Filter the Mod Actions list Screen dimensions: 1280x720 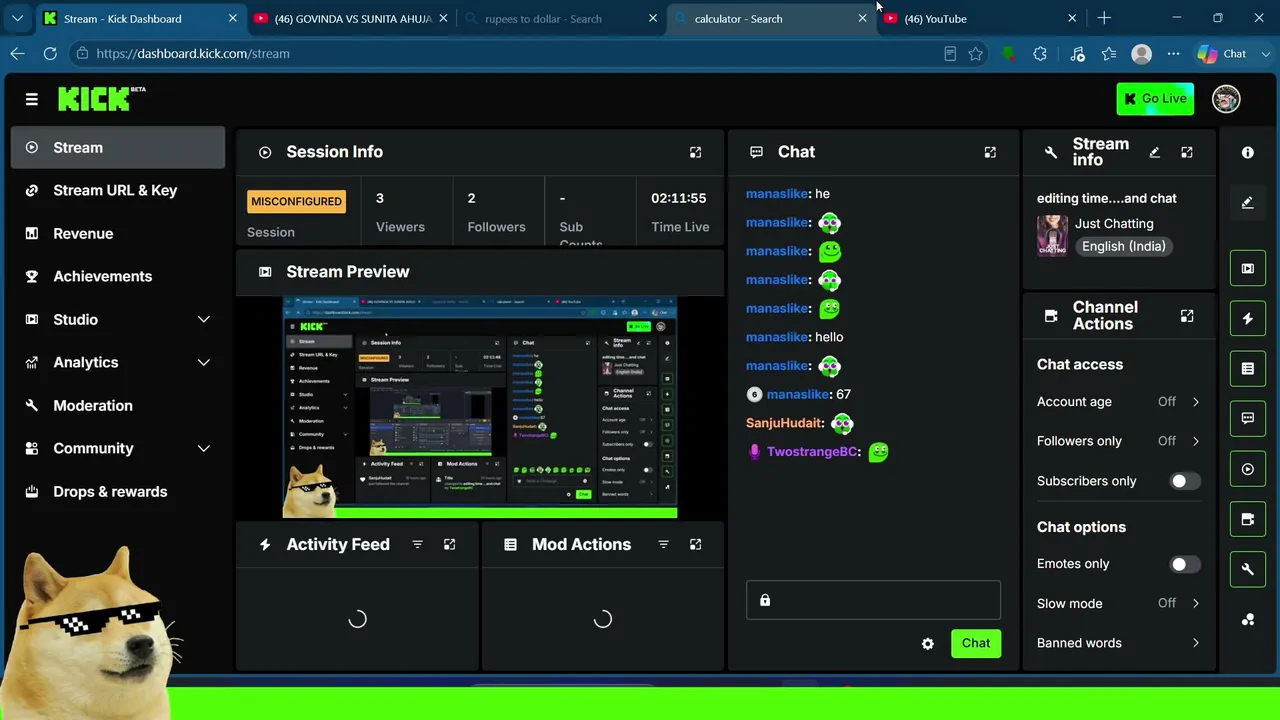point(663,544)
